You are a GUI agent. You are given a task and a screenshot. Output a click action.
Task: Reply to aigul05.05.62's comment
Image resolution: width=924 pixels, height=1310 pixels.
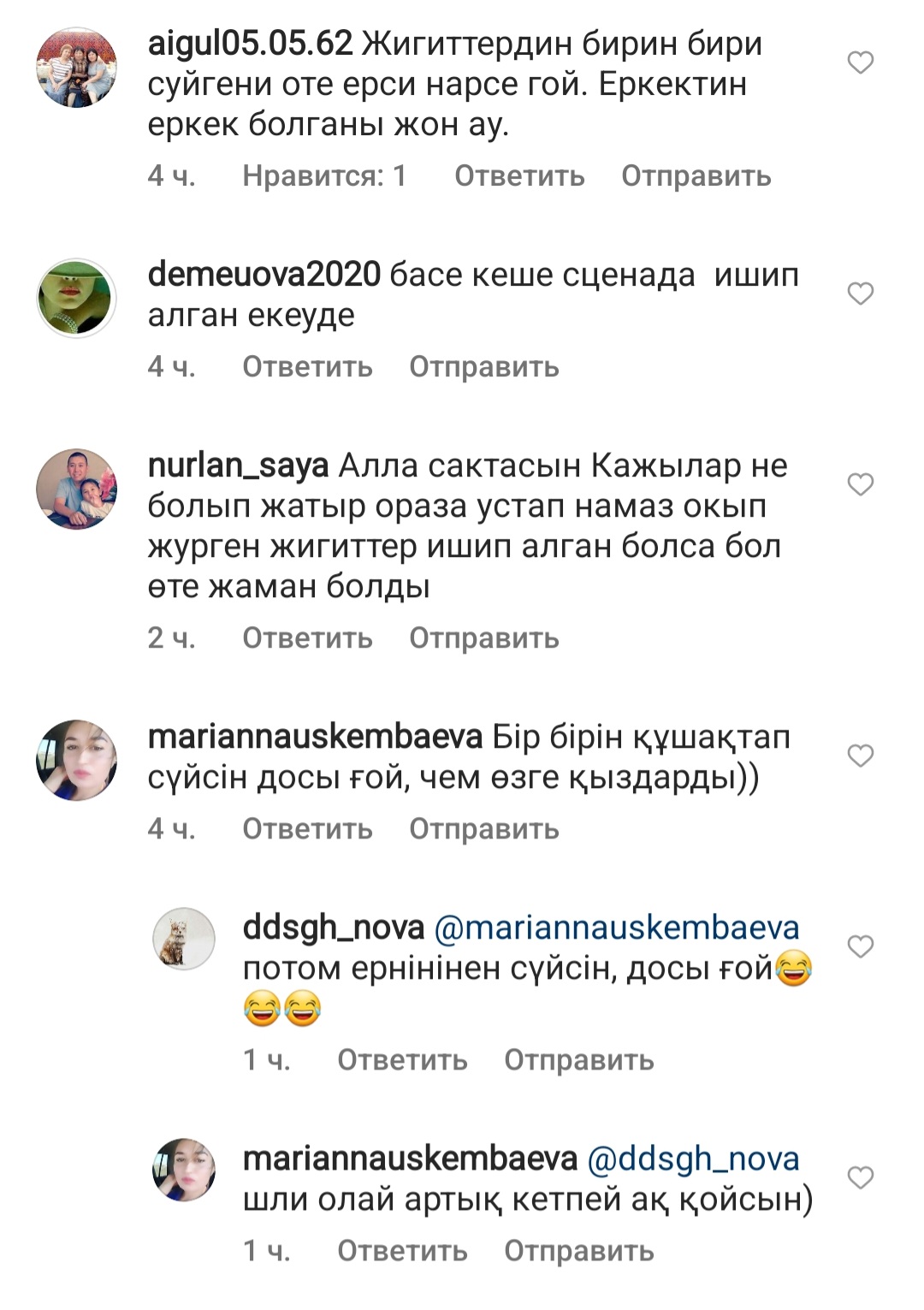pos(519,176)
